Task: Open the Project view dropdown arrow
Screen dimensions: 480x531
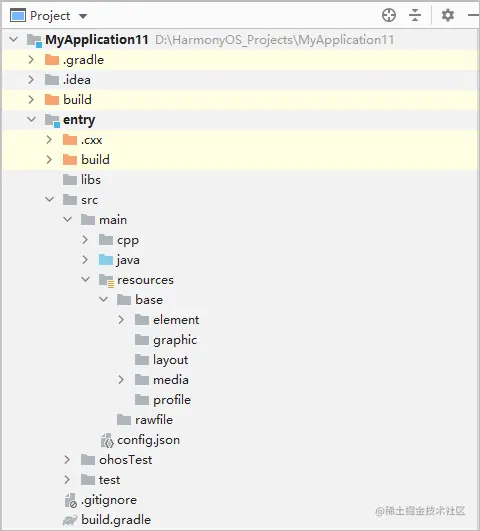Action: (83, 16)
